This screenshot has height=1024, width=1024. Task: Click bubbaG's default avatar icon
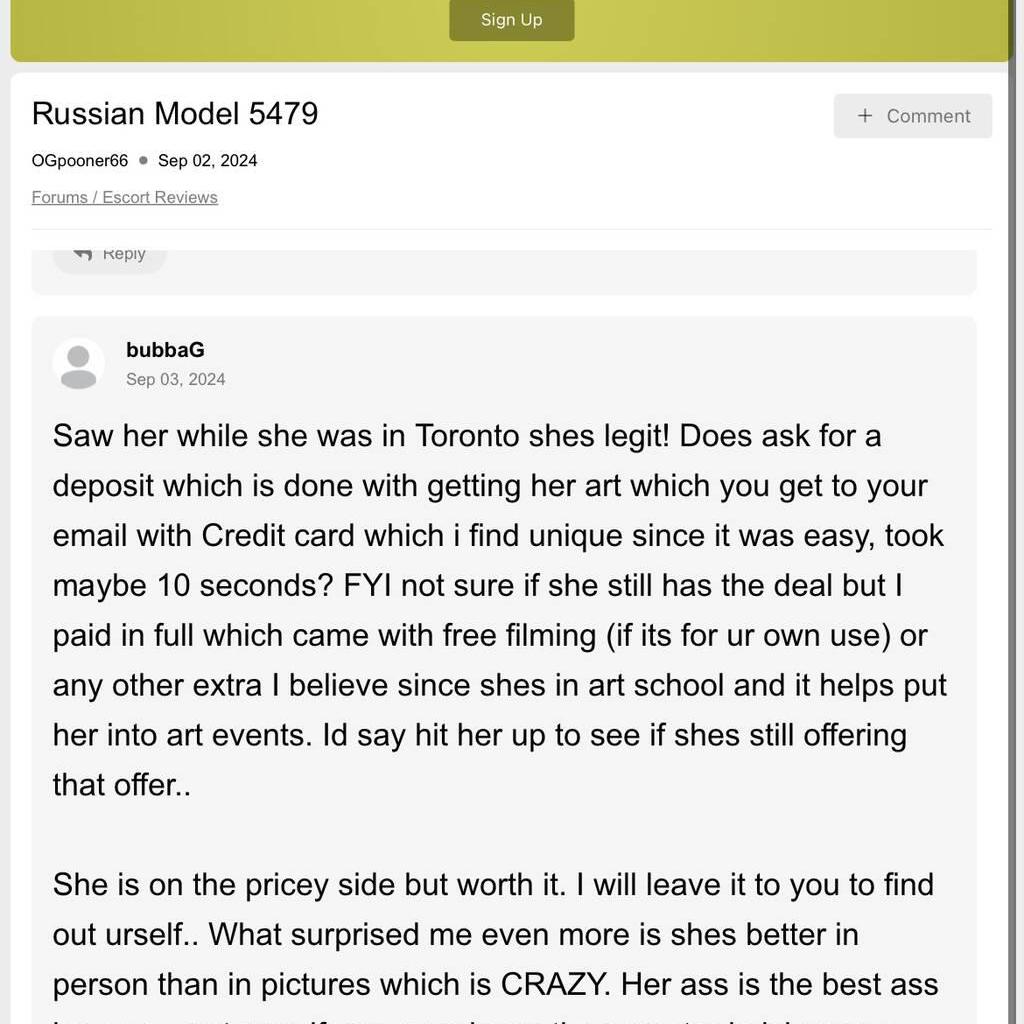[78, 363]
